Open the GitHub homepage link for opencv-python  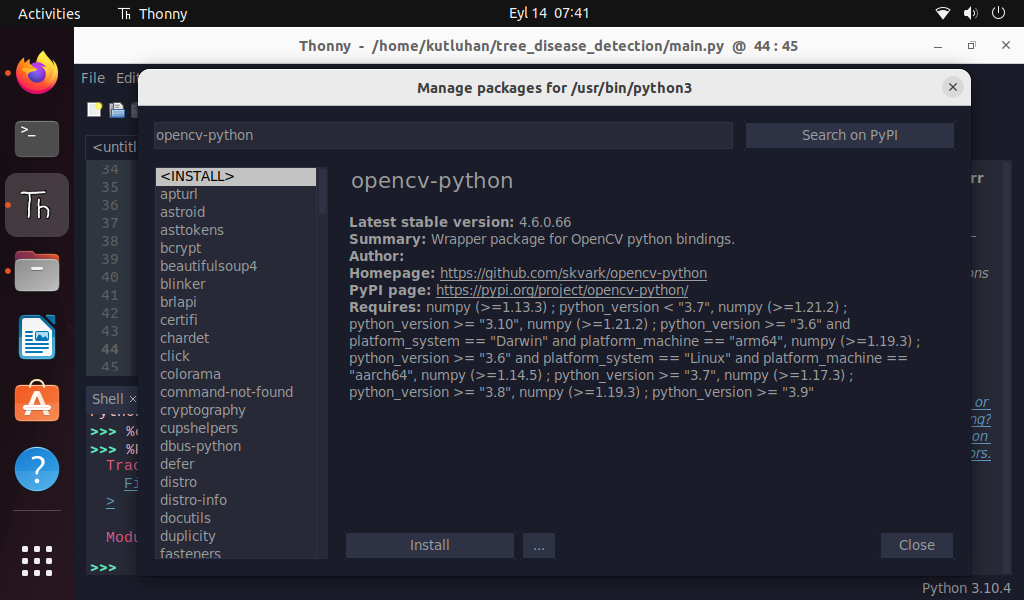tap(573, 273)
